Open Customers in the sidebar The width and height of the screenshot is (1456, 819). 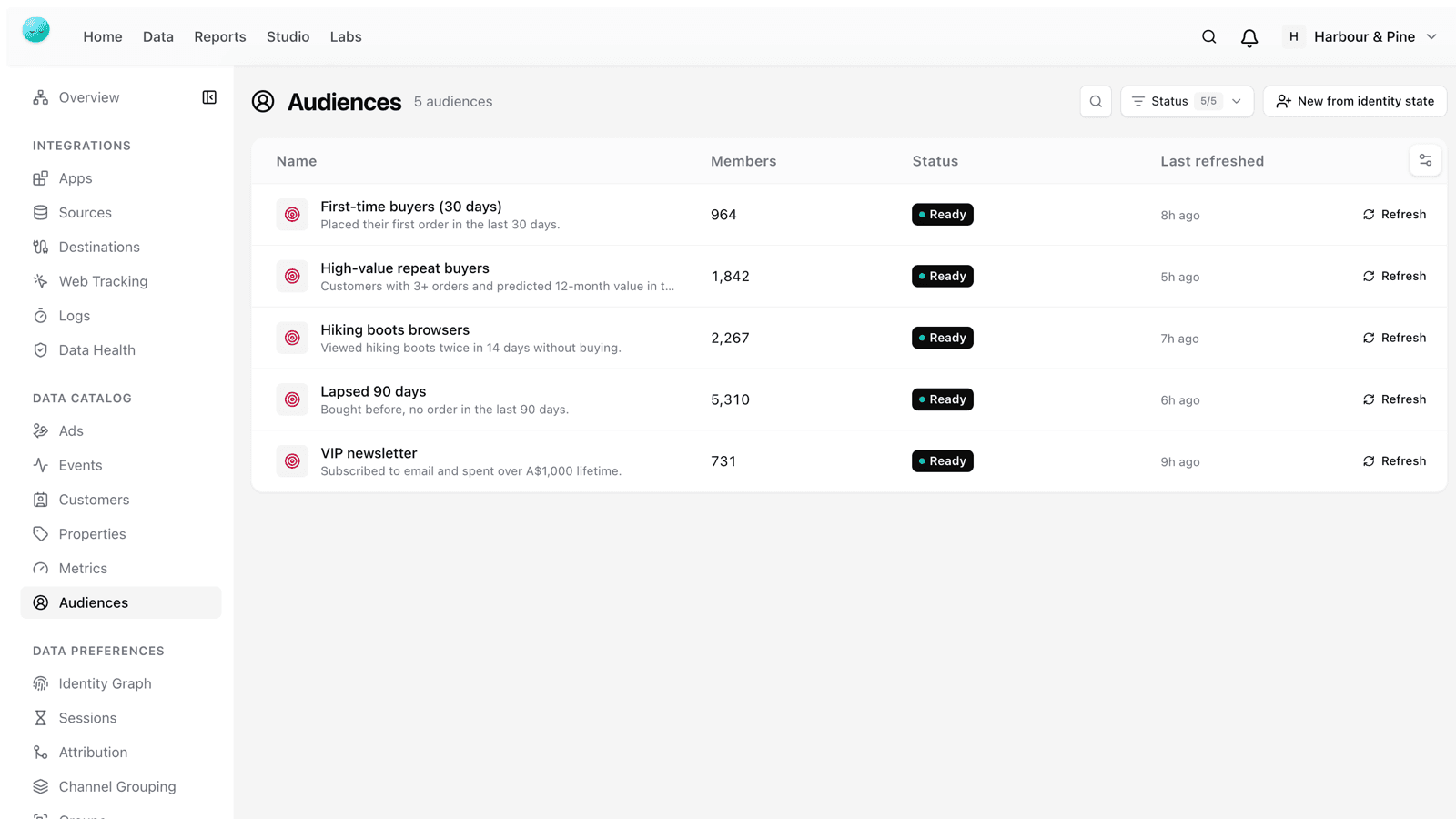[120, 500]
